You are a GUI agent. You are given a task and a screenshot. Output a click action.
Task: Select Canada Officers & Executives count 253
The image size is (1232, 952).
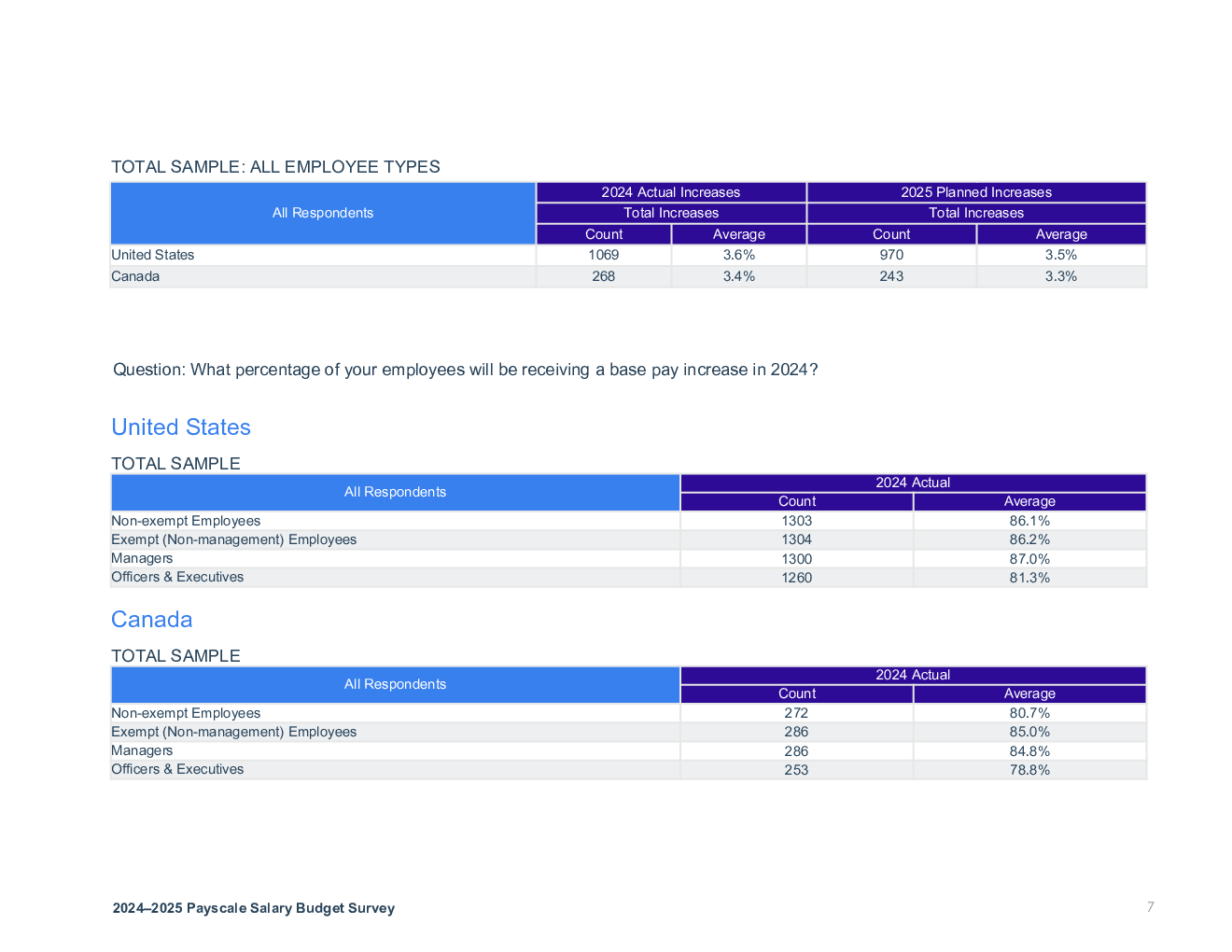[796, 770]
